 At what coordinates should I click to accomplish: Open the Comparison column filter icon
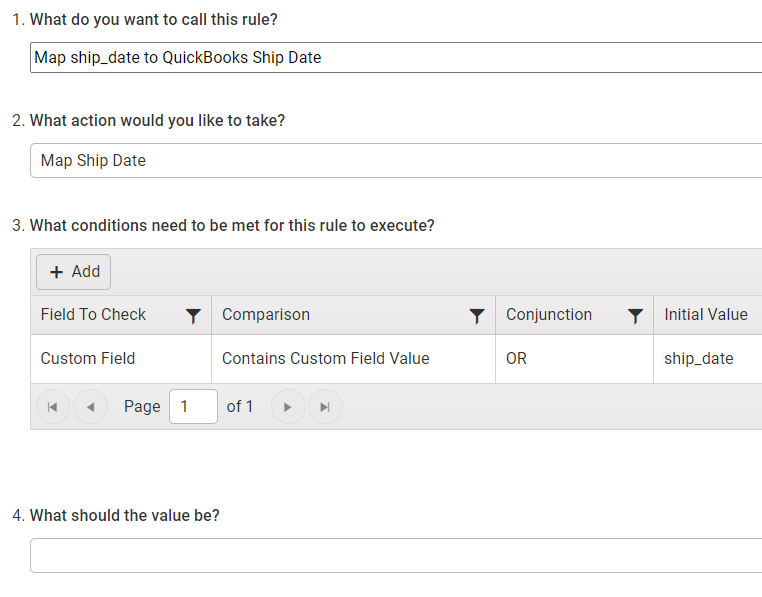coord(477,316)
